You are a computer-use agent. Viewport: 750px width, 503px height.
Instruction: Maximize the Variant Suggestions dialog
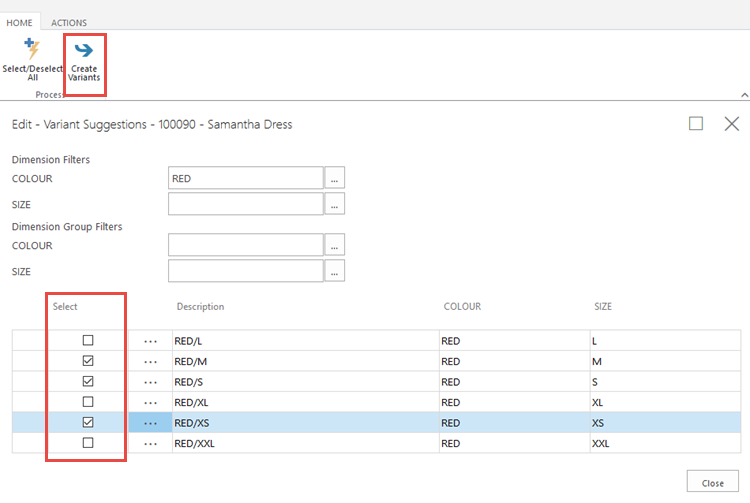click(696, 124)
